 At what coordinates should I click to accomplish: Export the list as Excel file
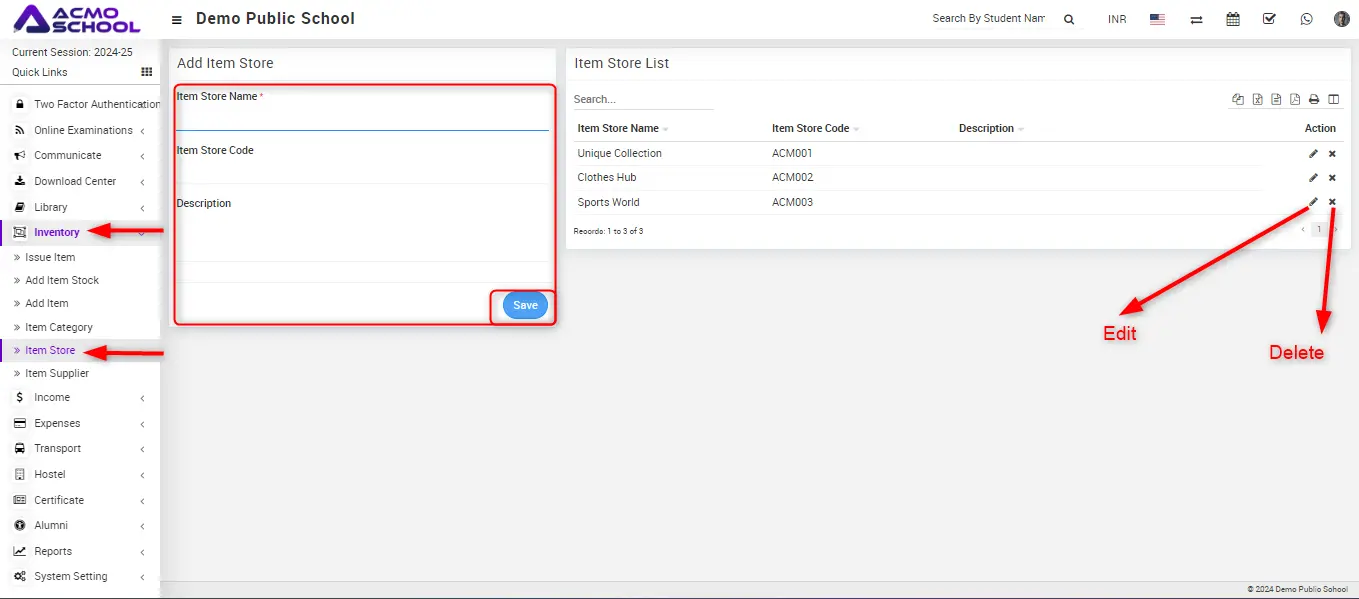tap(1257, 99)
